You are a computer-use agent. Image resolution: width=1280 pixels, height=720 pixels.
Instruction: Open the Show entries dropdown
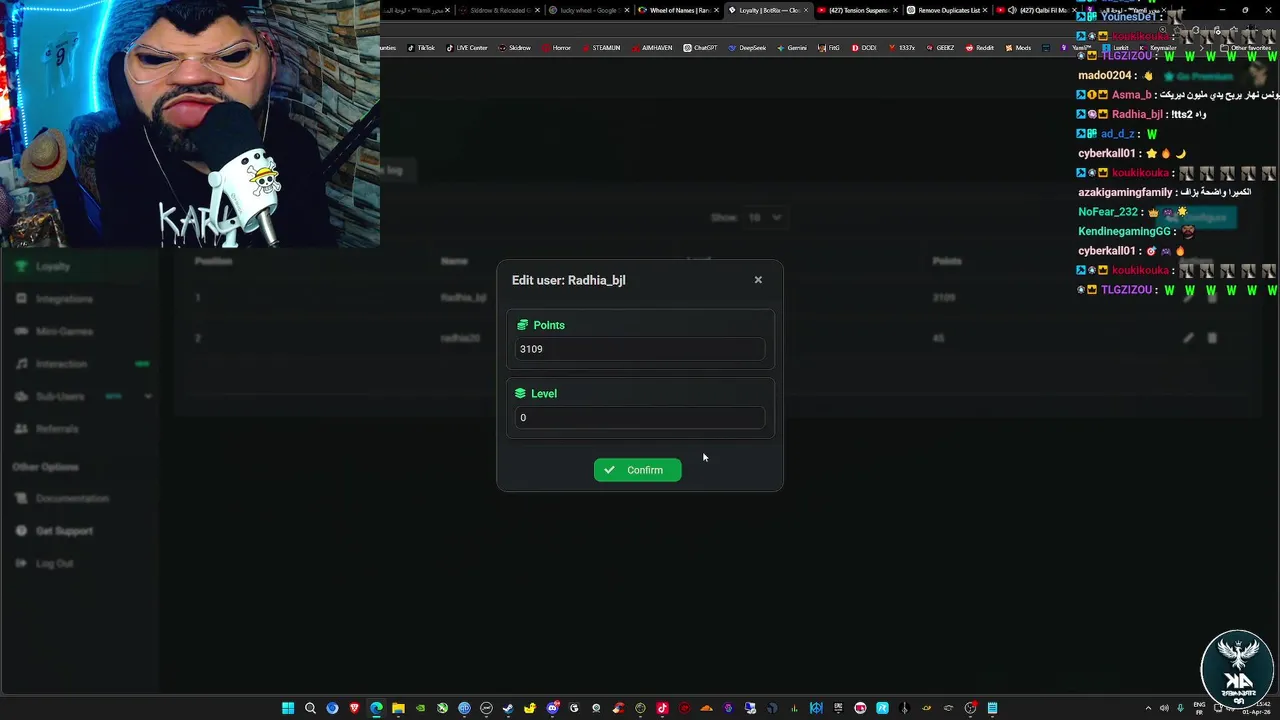766,217
